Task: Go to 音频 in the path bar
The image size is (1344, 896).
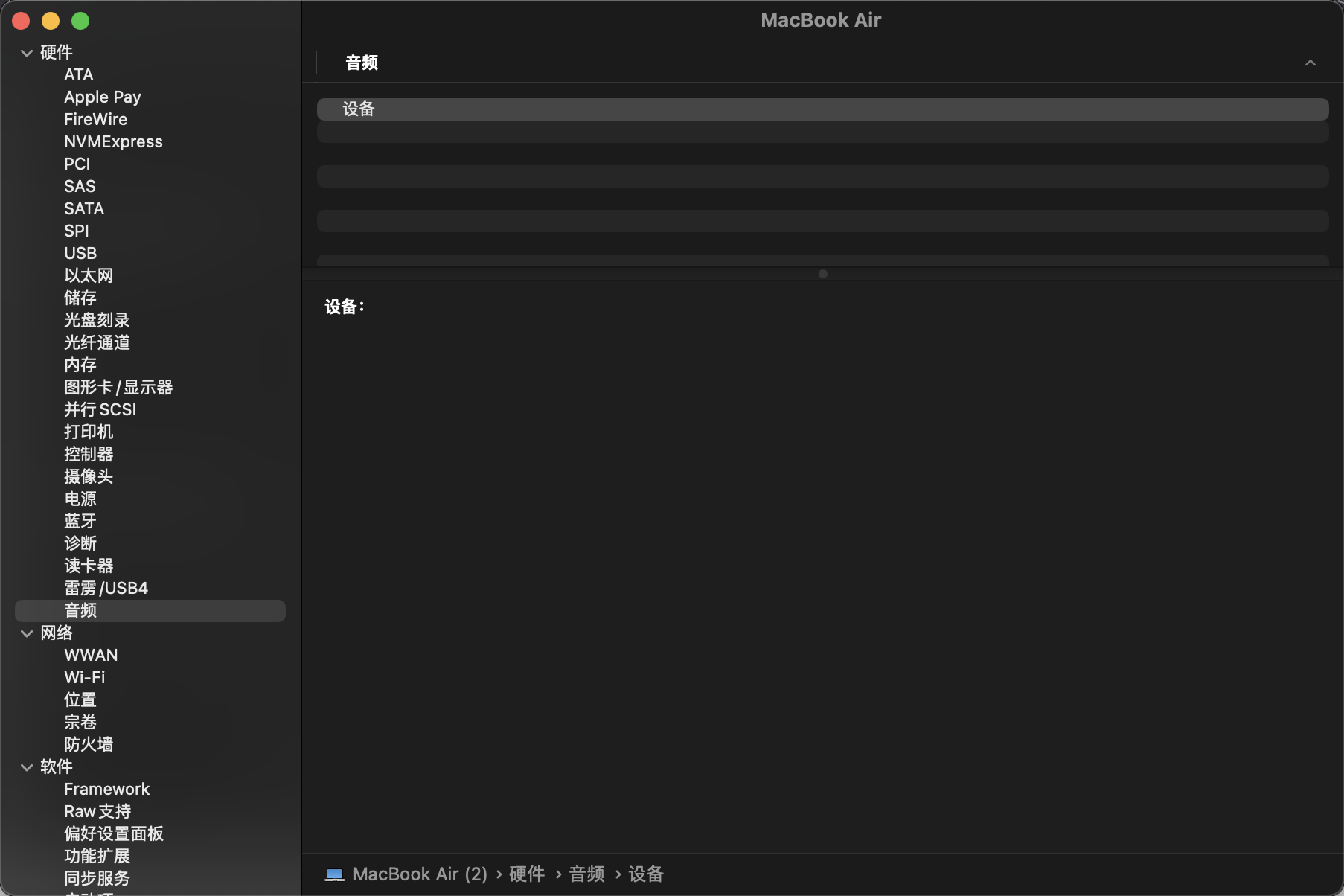Action: (x=586, y=874)
